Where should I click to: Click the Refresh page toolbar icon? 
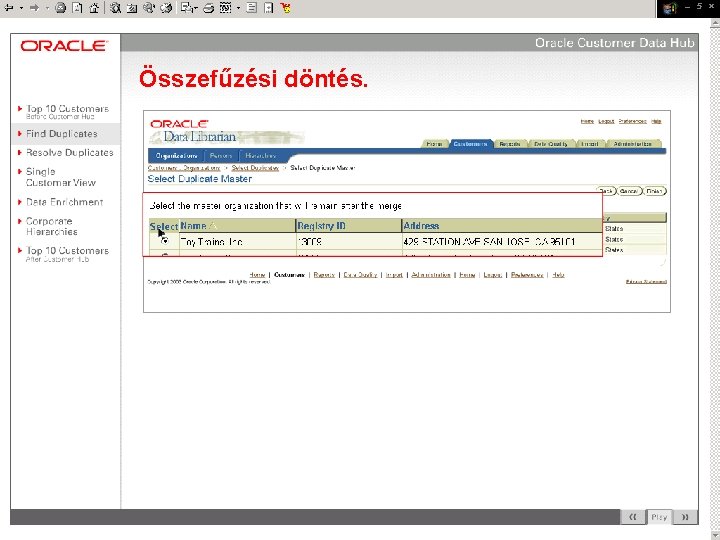tap(77, 8)
